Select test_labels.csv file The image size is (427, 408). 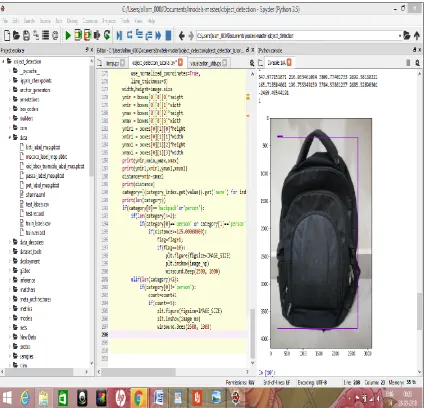[x=37, y=204]
